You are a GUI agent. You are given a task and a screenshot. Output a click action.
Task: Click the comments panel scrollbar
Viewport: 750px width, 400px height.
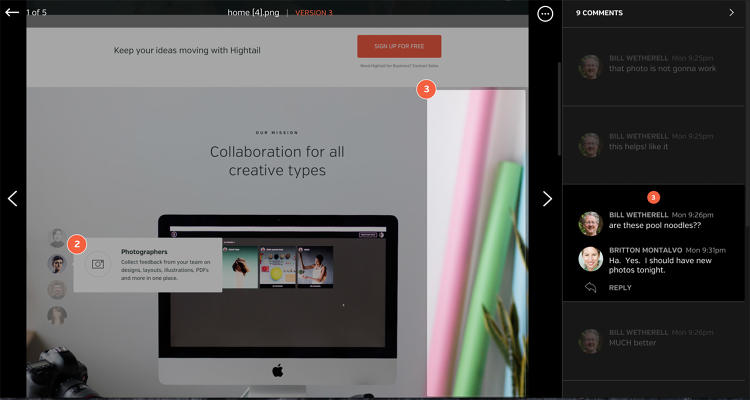pyautogui.click(x=559, y=109)
